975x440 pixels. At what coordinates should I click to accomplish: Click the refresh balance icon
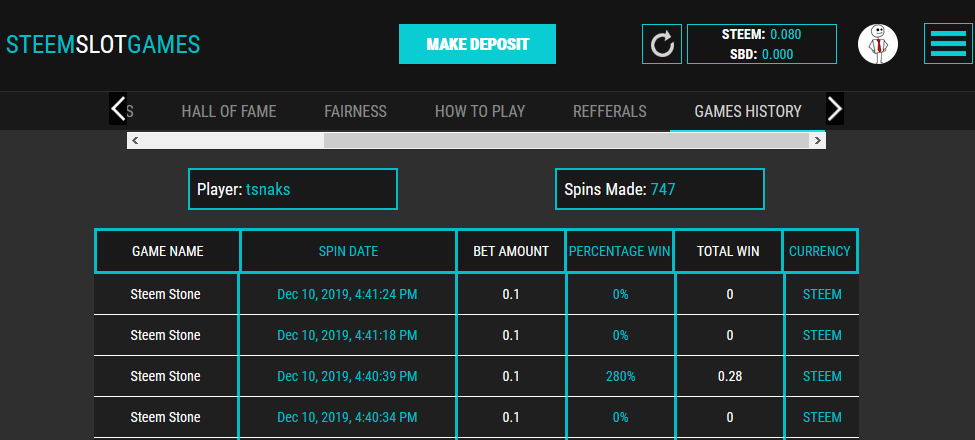pyautogui.click(x=662, y=44)
